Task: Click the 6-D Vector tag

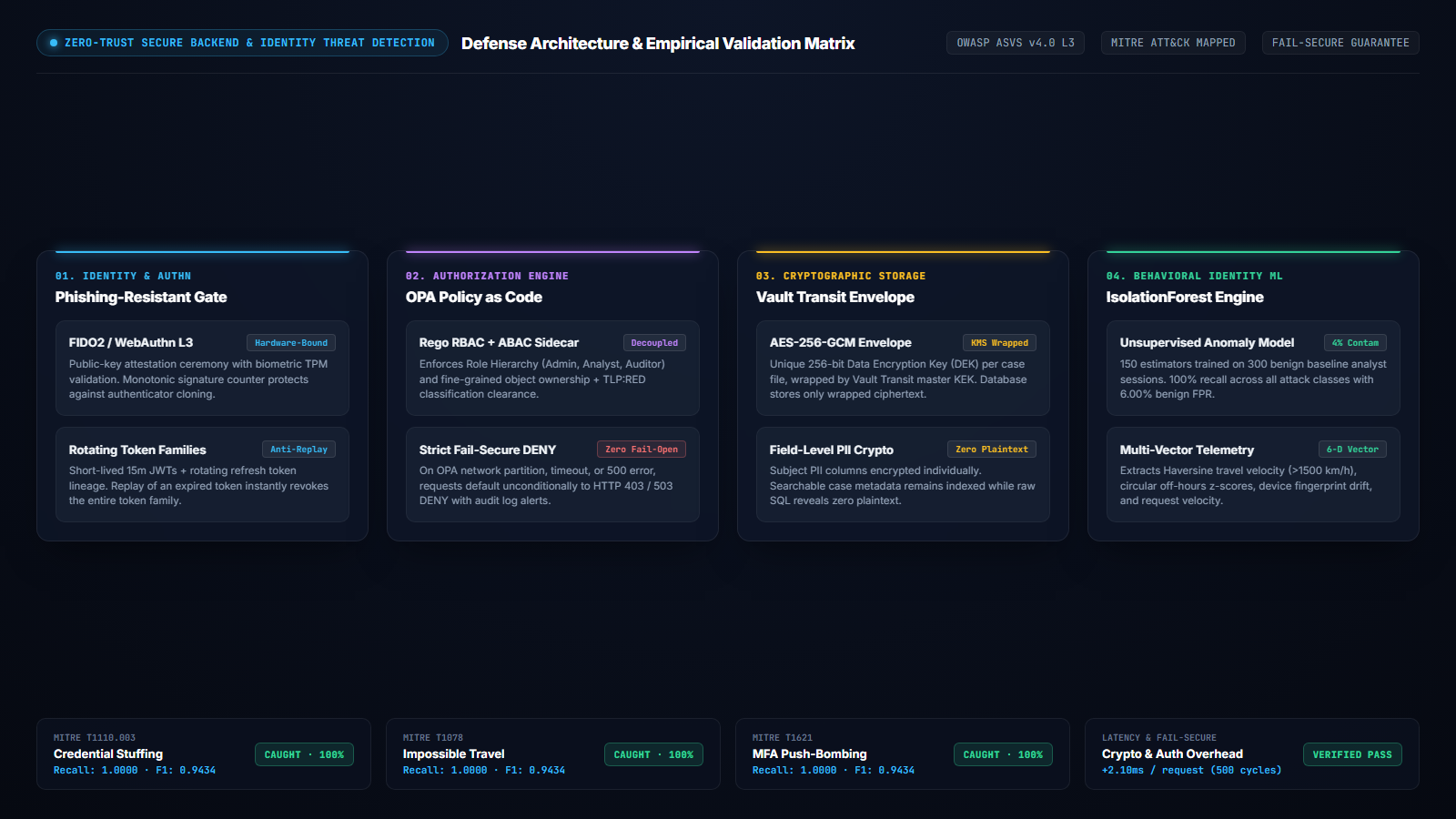Action: tap(1352, 450)
